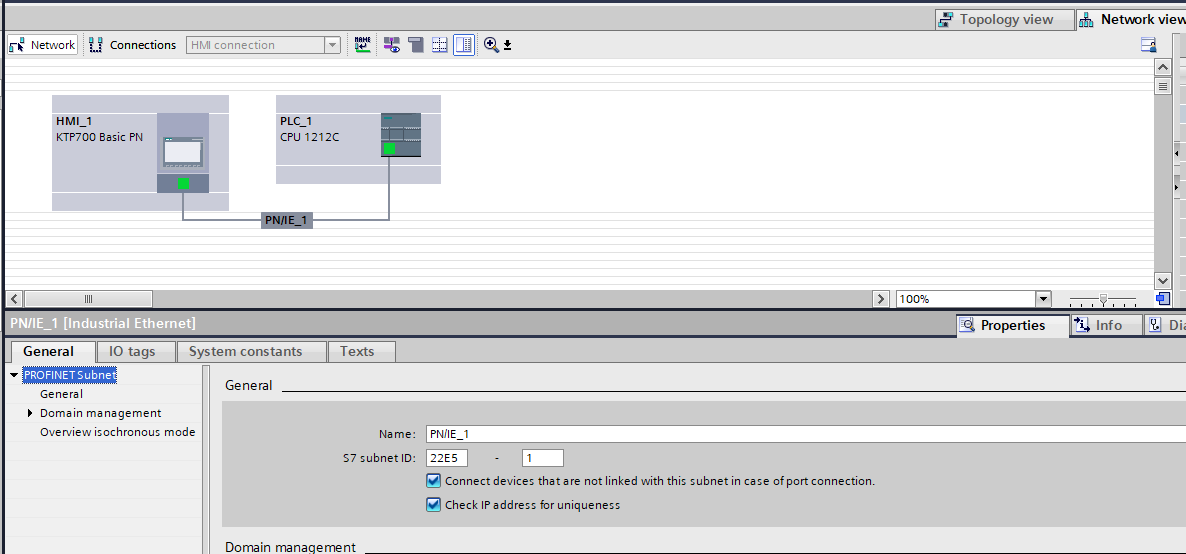Click the HMI_1 green PROFINET port
Screen dimensions: 1186x554
(x=183, y=183)
